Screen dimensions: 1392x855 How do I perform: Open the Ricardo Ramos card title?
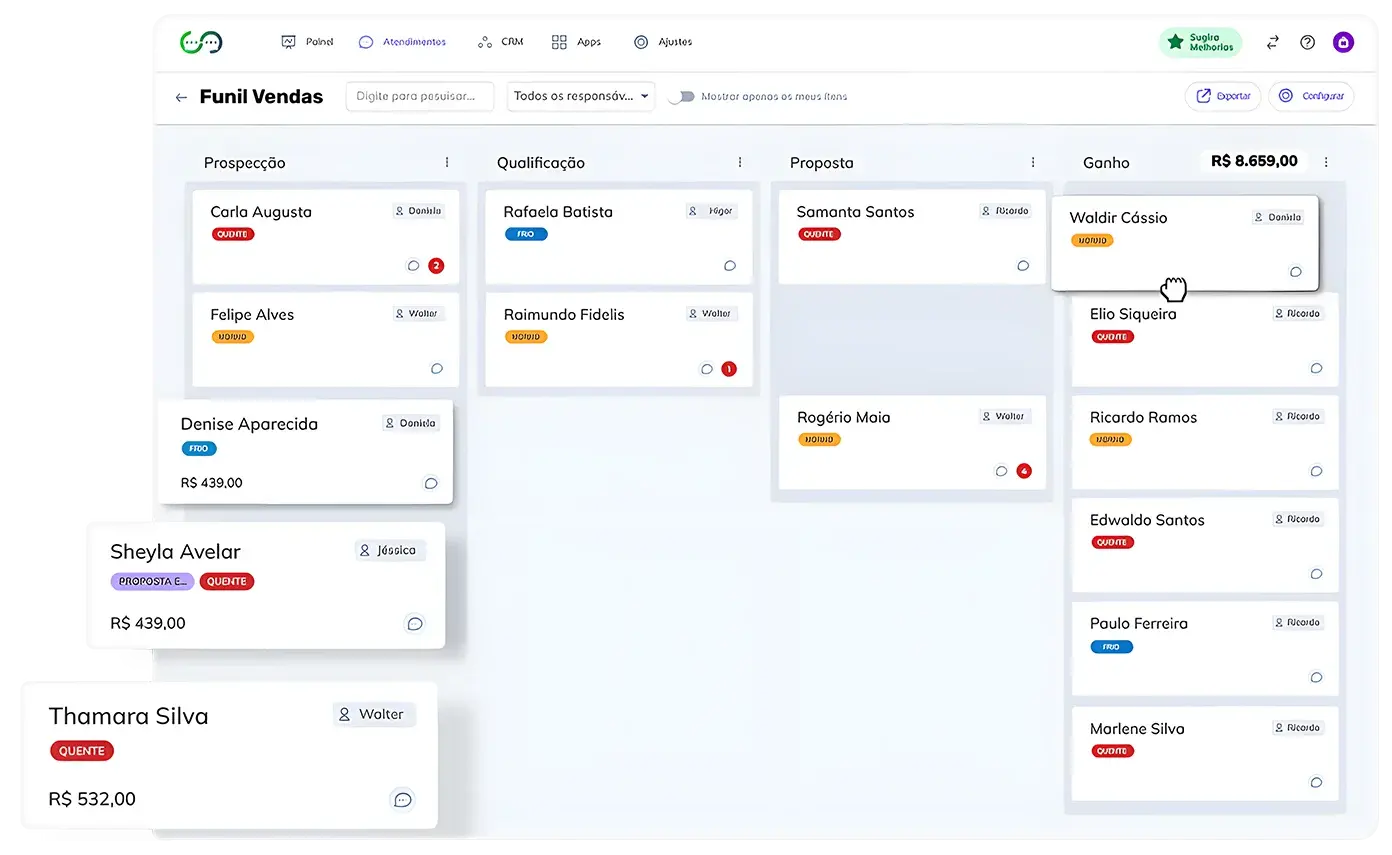(1143, 417)
